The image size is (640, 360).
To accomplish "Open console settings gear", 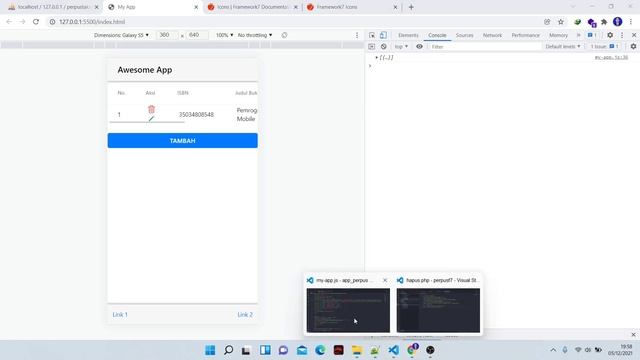I will point(633,47).
